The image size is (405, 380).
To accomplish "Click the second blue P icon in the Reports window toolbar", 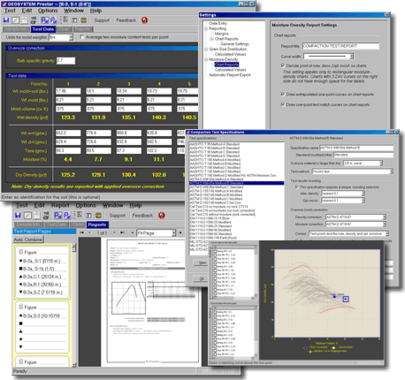I will [67, 215].
